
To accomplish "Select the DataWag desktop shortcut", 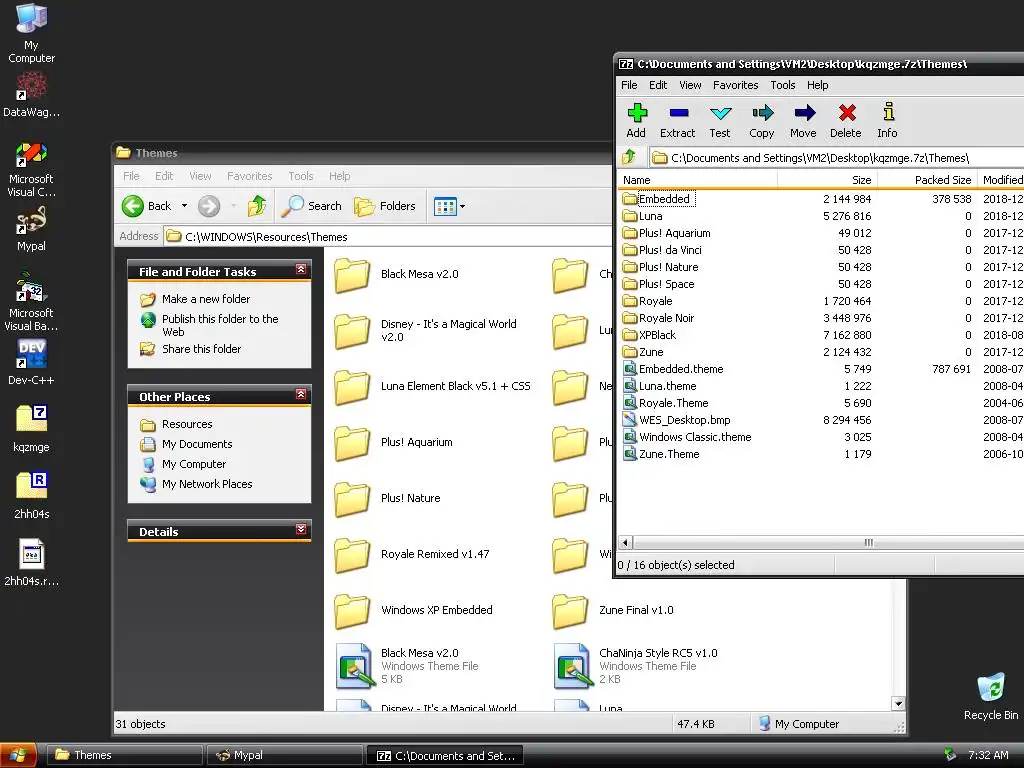I will click(31, 95).
